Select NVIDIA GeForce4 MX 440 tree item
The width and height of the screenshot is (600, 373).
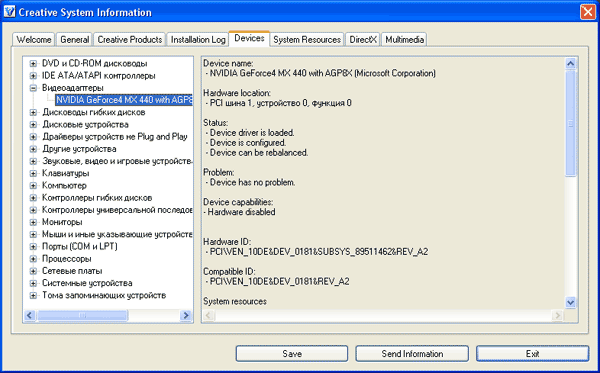[x=124, y=100]
